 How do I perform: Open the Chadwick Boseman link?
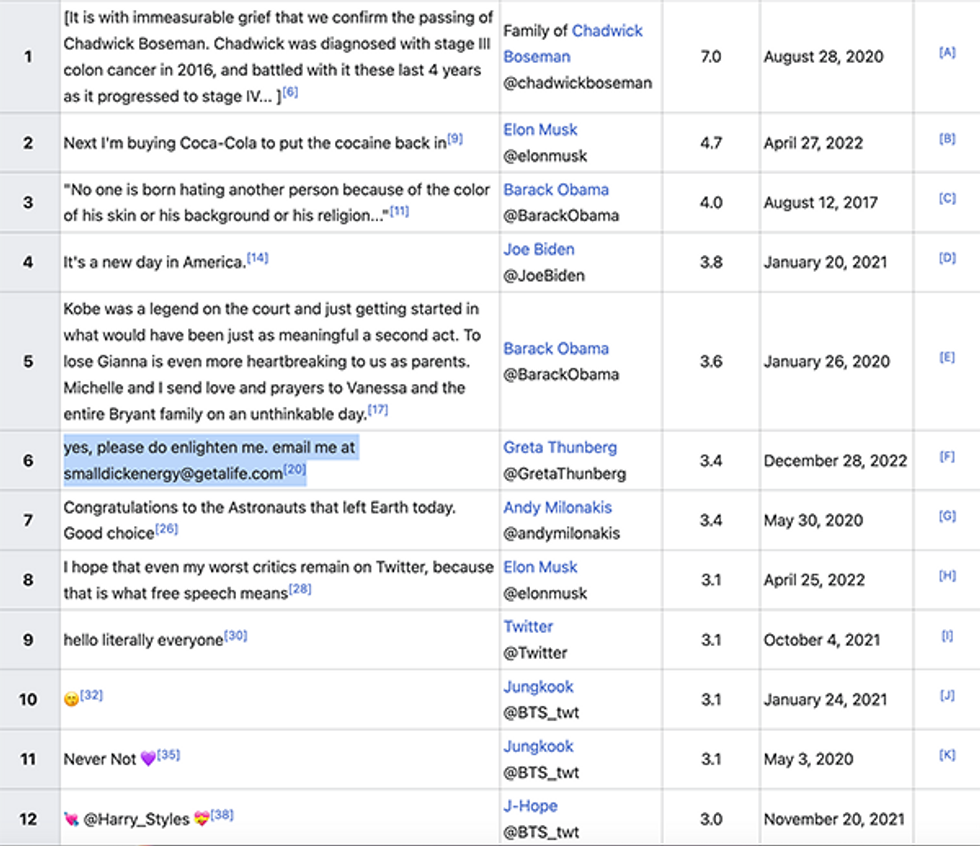click(x=572, y=43)
